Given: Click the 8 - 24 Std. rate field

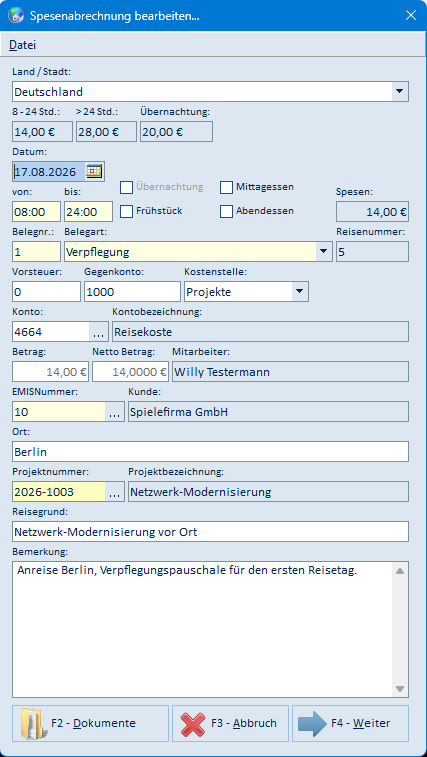Looking at the screenshot, I should [x=43, y=131].
